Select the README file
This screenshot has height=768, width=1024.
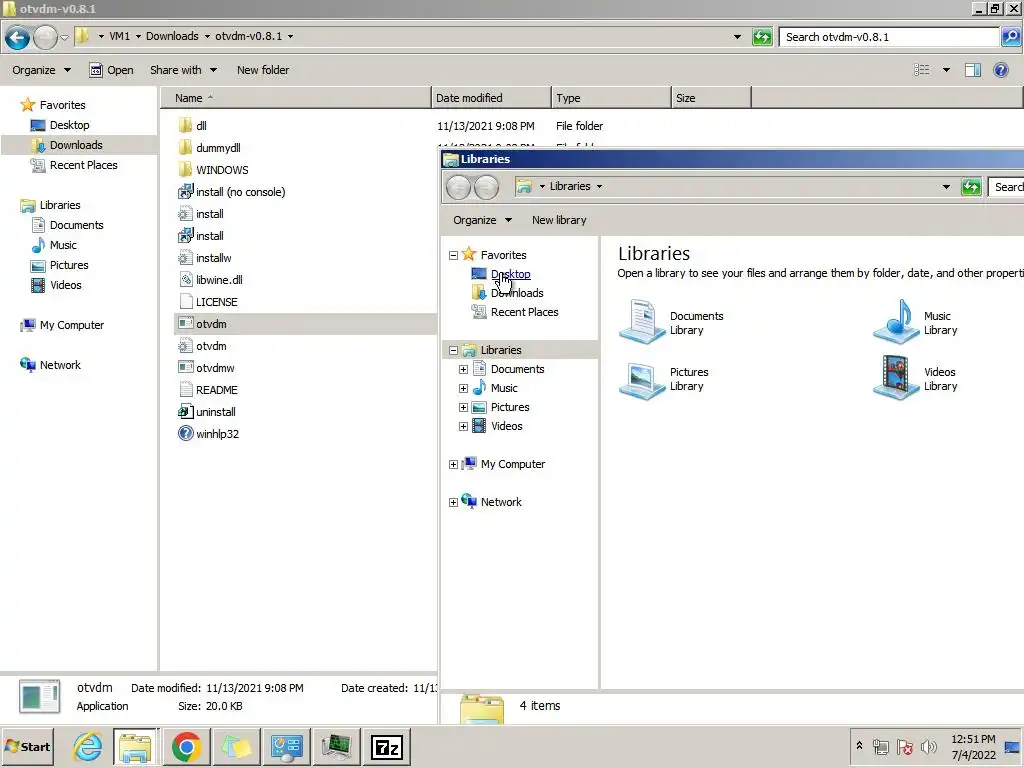pyautogui.click(x=208, y=390)
